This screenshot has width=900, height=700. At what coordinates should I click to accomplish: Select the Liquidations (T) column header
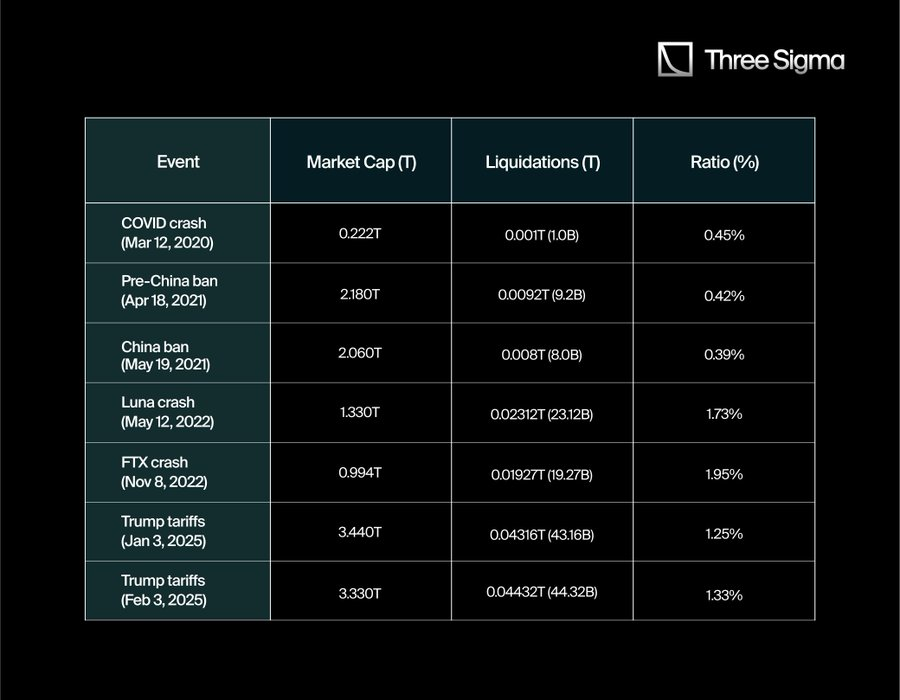pyautogui.click(x=542, y=162)
